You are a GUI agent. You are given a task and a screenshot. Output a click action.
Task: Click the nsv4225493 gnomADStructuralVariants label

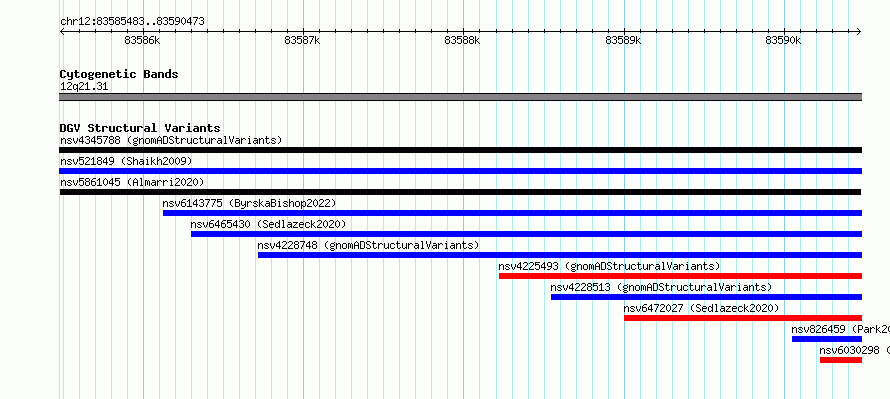click(x=610, y=266)
